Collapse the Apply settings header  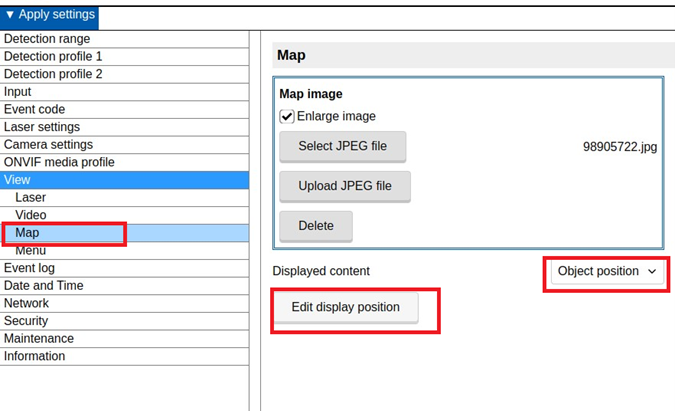click(50, 15)
